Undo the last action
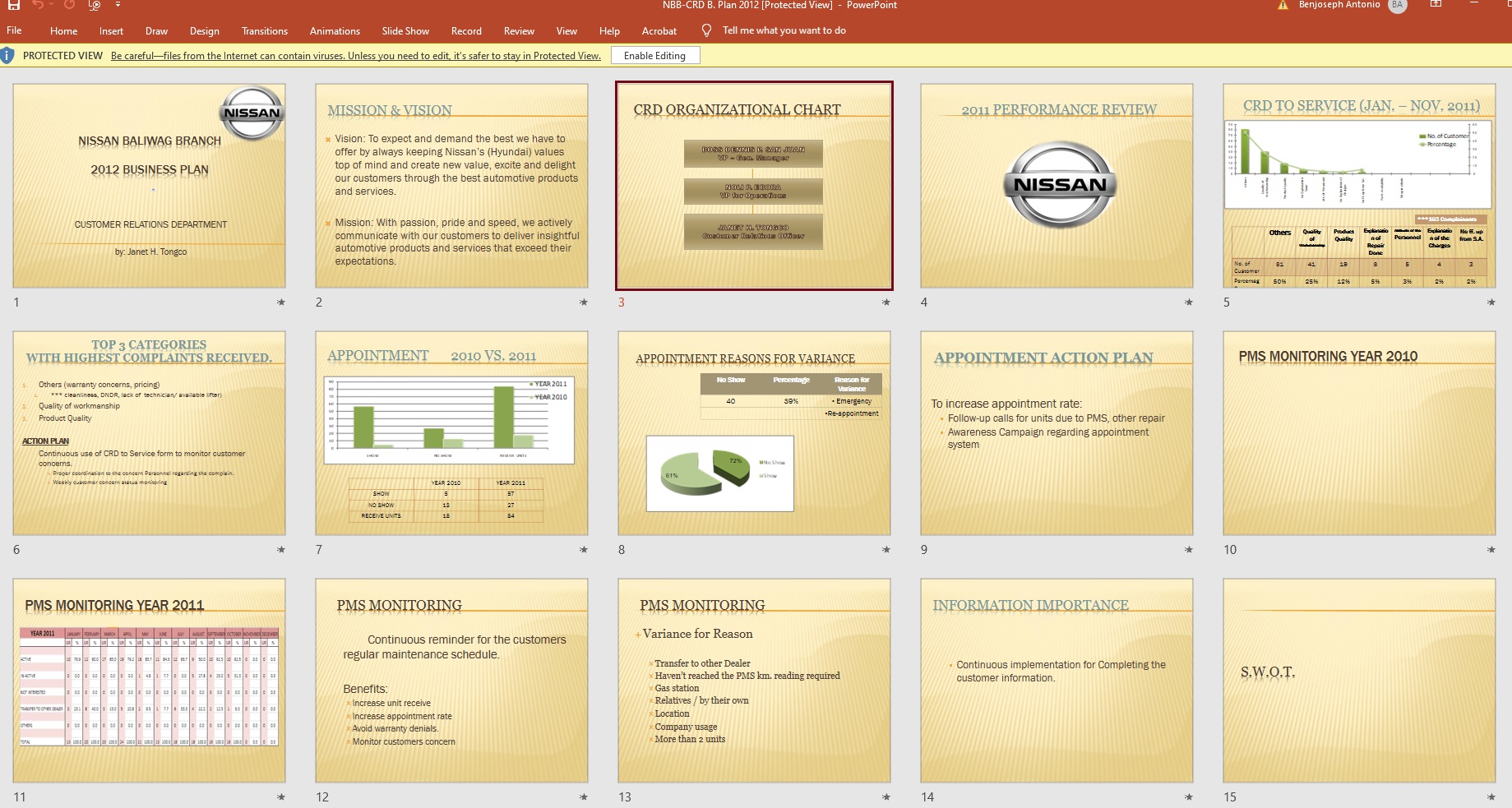The width and height of the screenshot is (1512, 808). [37, 5]
